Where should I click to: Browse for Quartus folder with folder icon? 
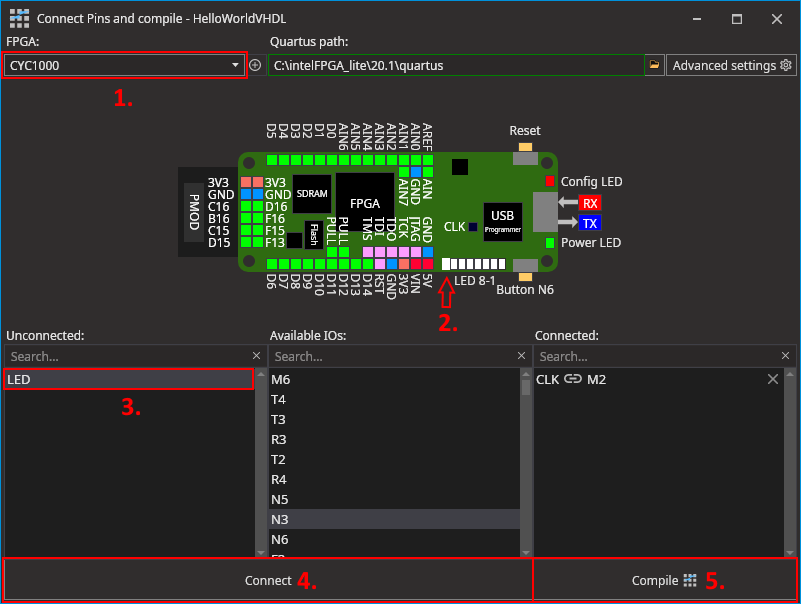click(x=654, y=65)
